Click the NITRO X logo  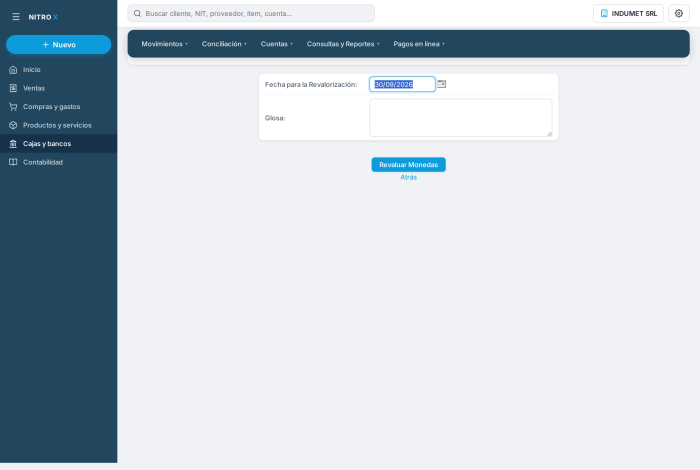(x=43, y=17)
